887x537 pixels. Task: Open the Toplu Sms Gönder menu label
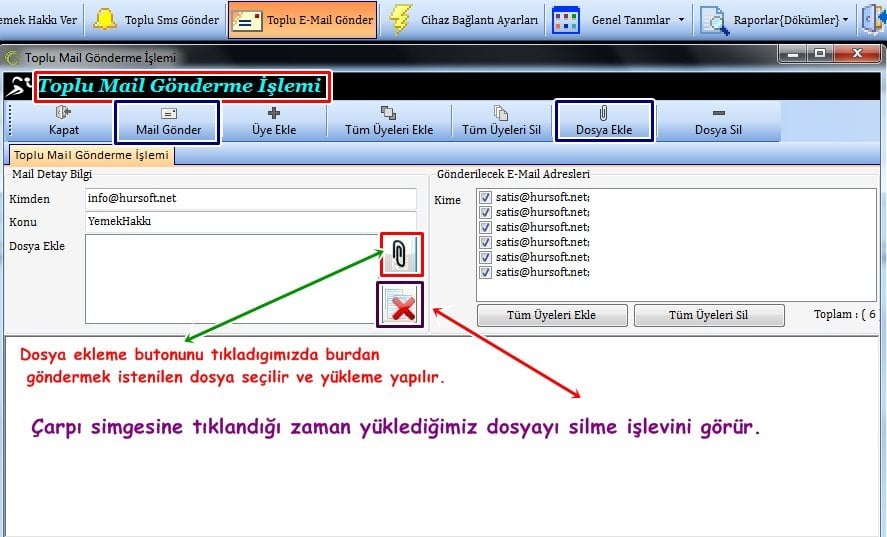click(x=171, y=20)
